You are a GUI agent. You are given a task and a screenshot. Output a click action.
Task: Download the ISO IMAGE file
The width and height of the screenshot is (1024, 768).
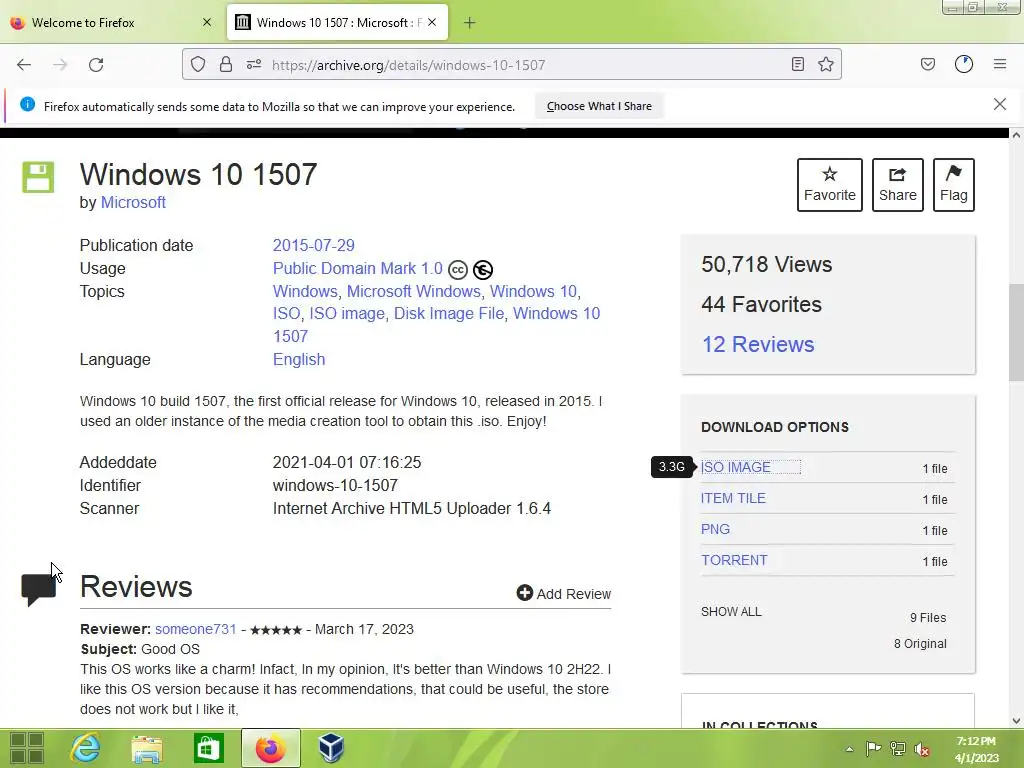click(735, 467)
